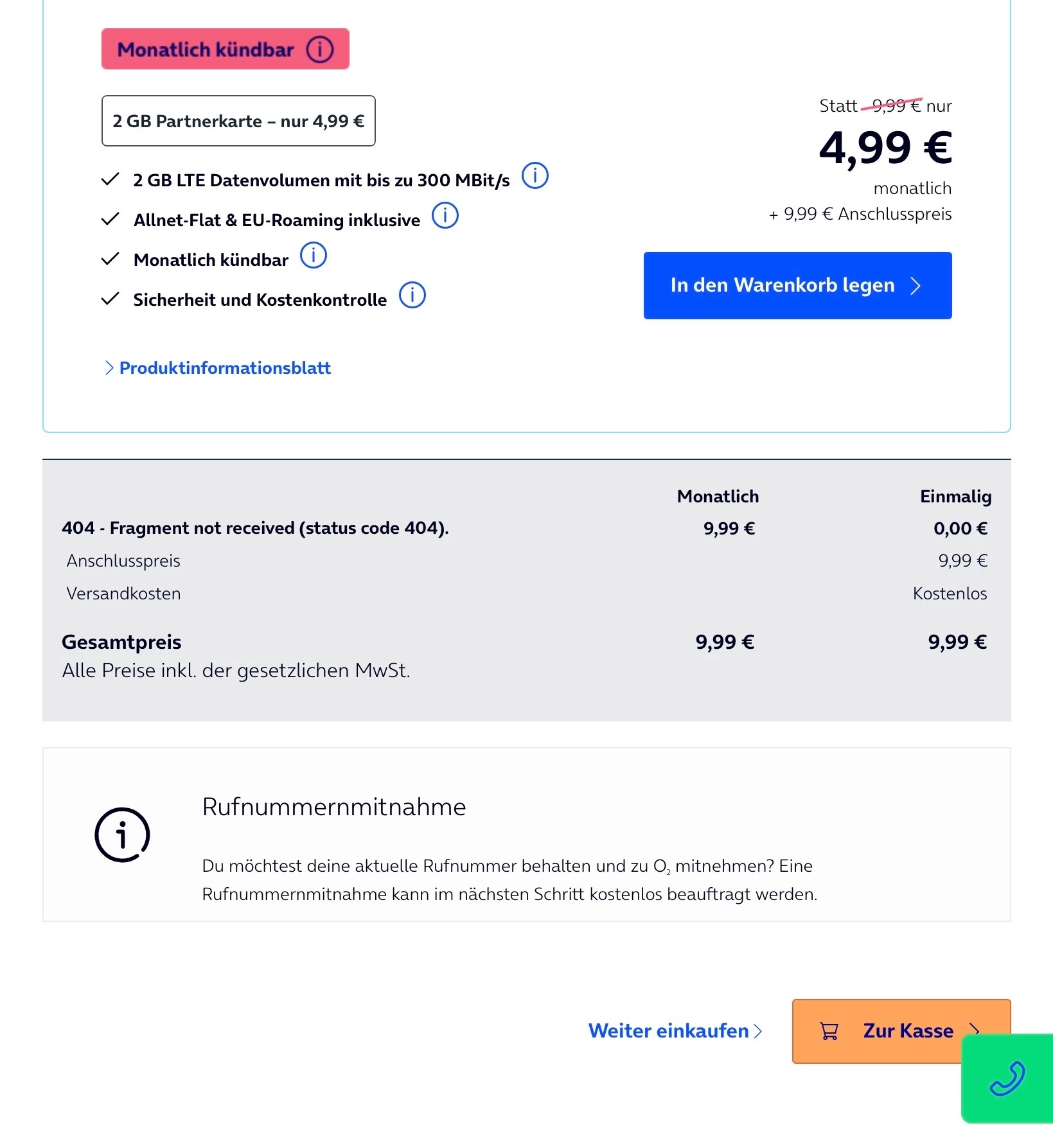Expand the Produktinformationsblatt chevron
The height and width of the screenshot is (1148, 1053).
109,367
